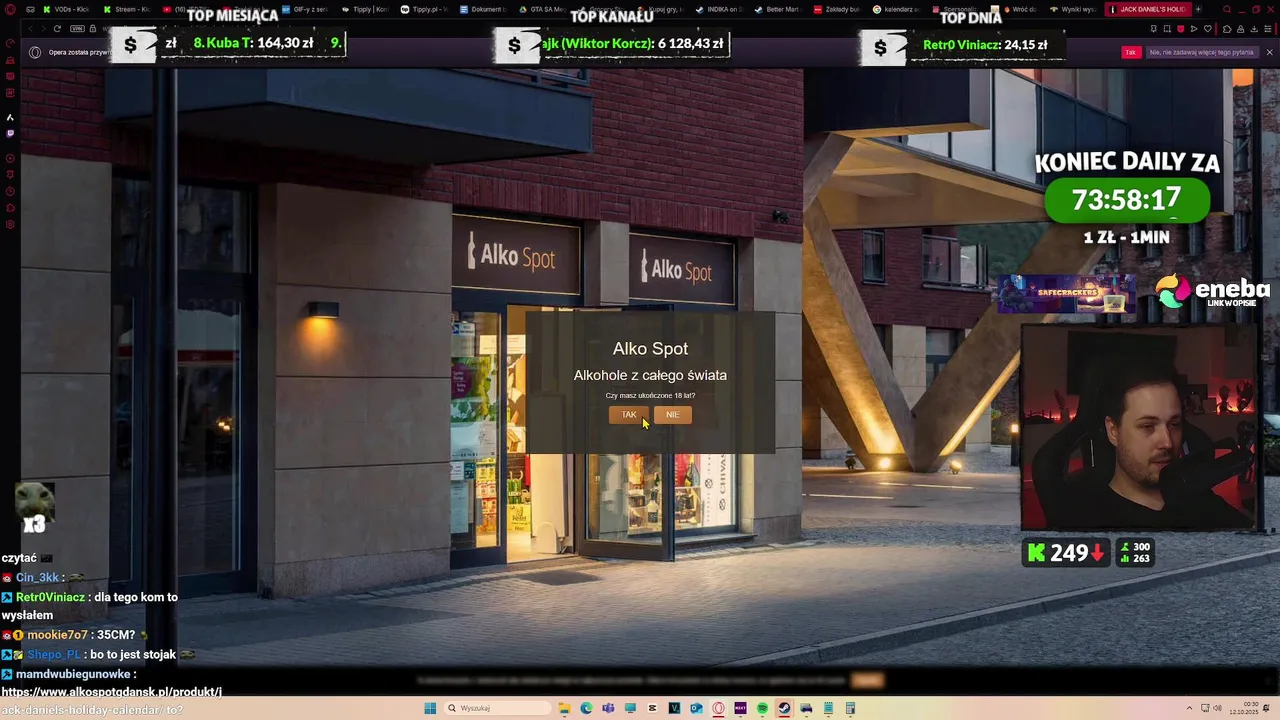This screenshot has width=1280, height=720.
Task: Confirm age with the TAK button
Action: click(x=629, y=415)
